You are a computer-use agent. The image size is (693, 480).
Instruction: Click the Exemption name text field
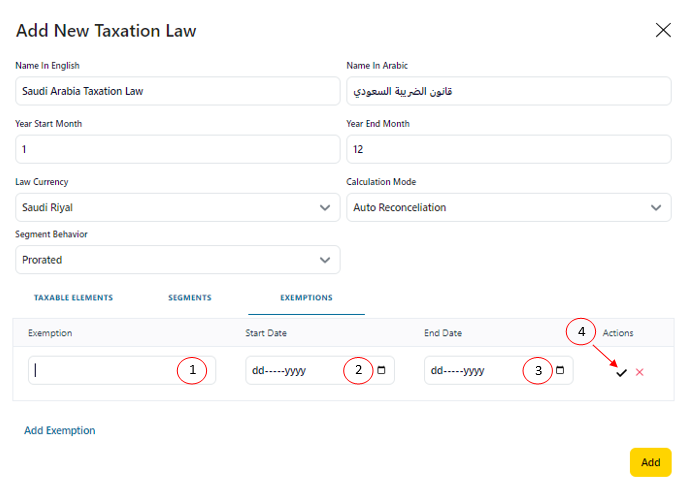point(122,370)
